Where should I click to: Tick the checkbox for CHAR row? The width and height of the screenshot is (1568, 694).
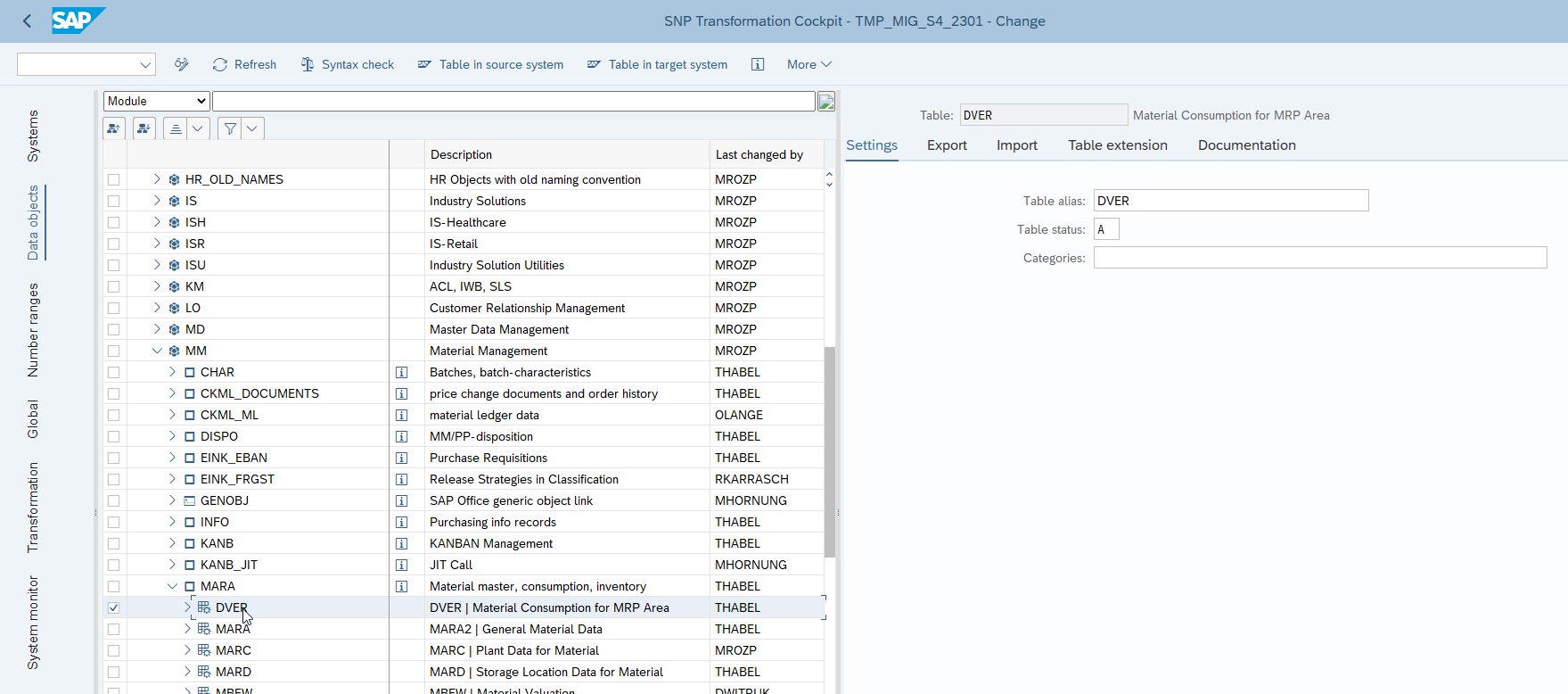click(113, 372)
